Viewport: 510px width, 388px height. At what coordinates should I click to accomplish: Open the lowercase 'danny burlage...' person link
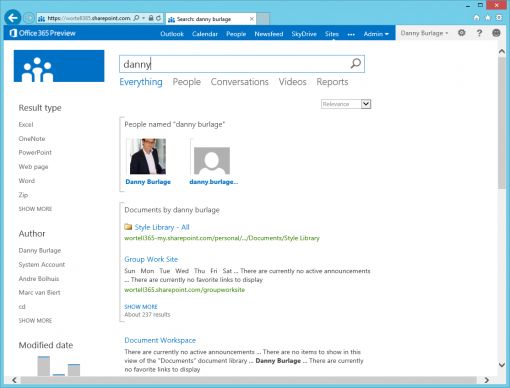click(214, 182)
